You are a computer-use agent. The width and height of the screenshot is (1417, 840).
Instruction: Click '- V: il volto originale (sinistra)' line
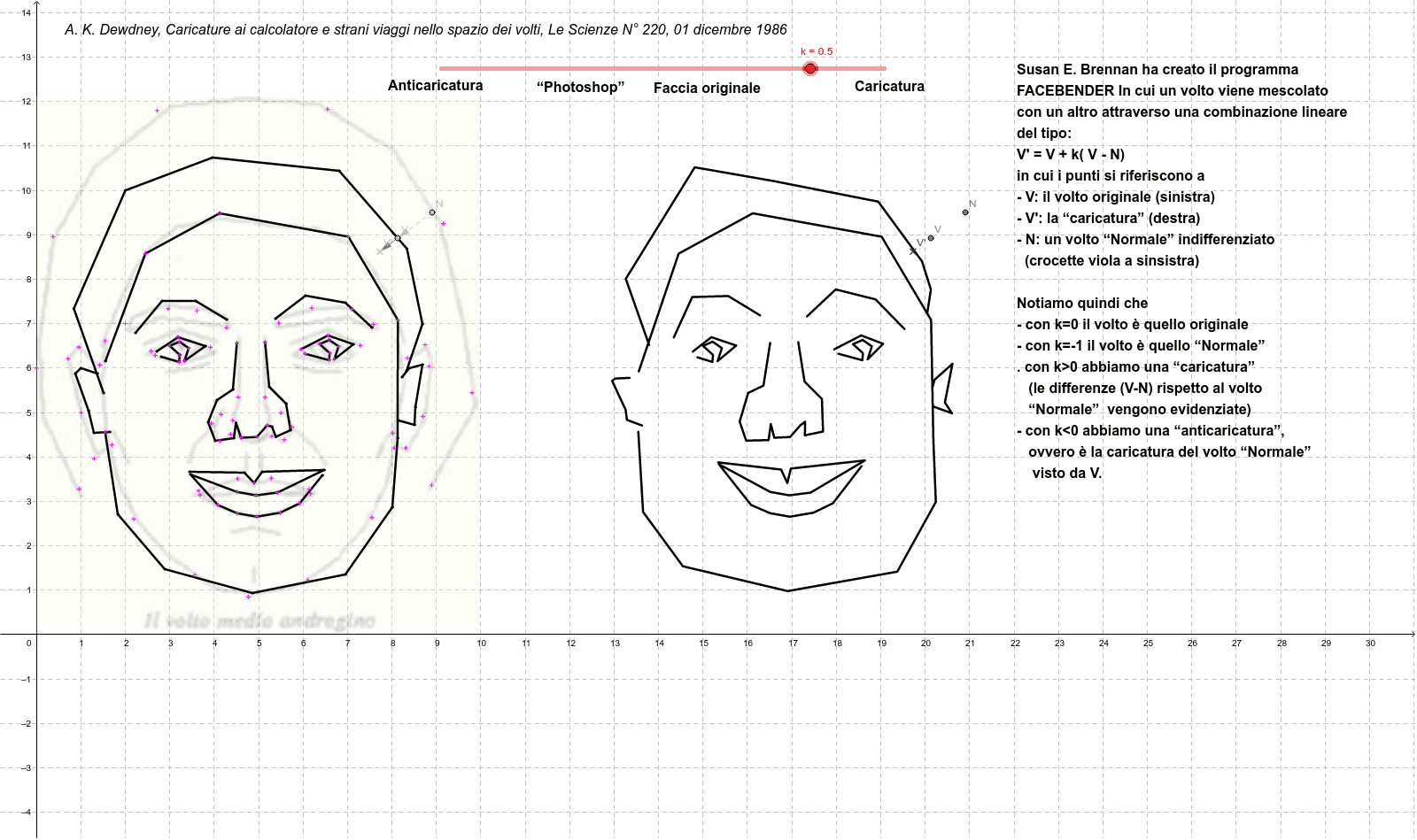[x=1116, y=197]
